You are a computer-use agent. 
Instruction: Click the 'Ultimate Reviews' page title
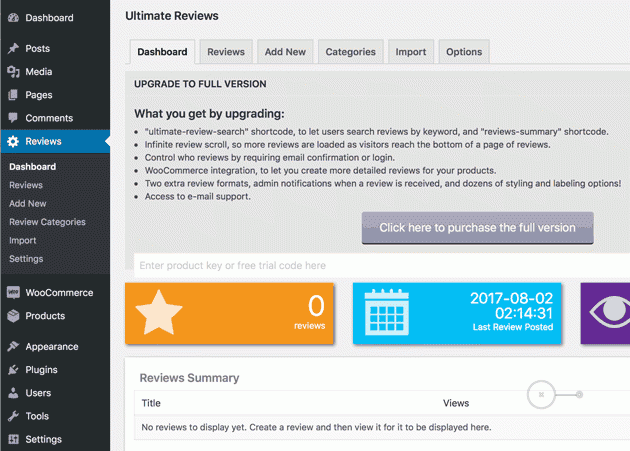(172, 16)
